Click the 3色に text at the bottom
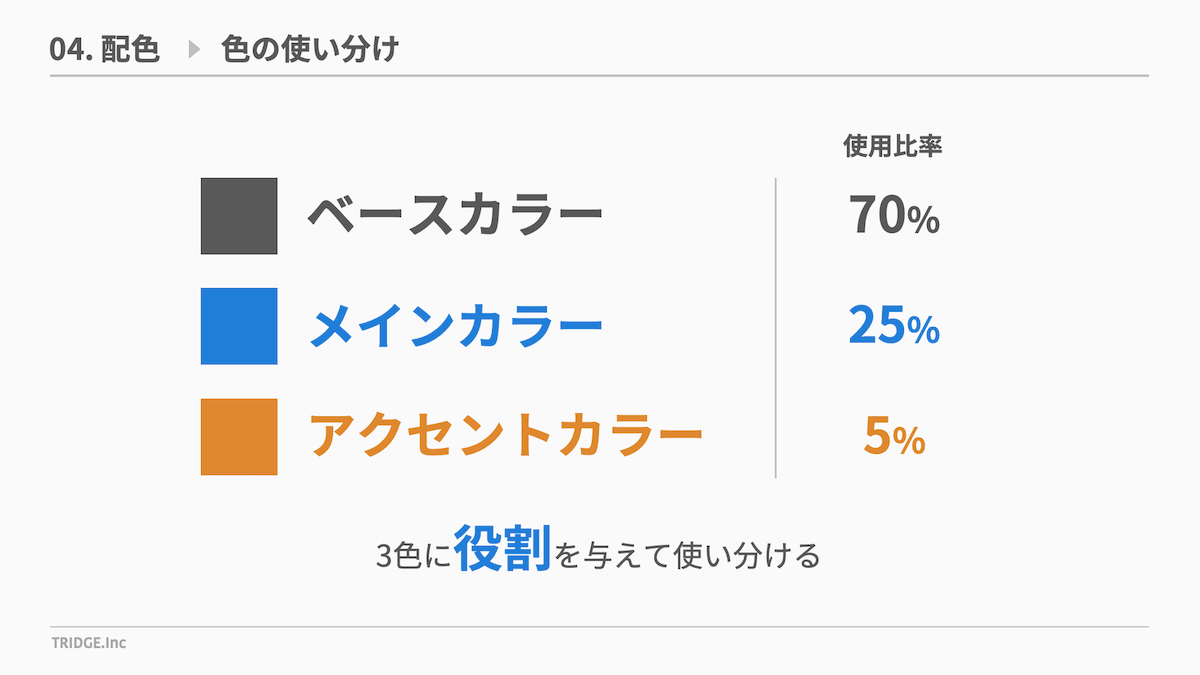The height and width of the screenshot is (675, 1200). point(412,556)
